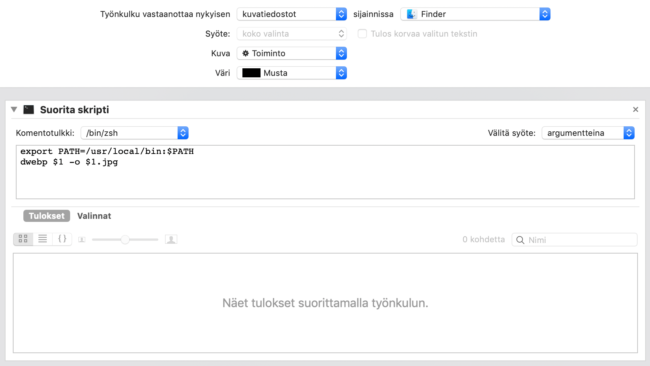The image size is (650, 366).
Task: Open the kuvatiedostot input type dropdown
Action: point(292,14)
